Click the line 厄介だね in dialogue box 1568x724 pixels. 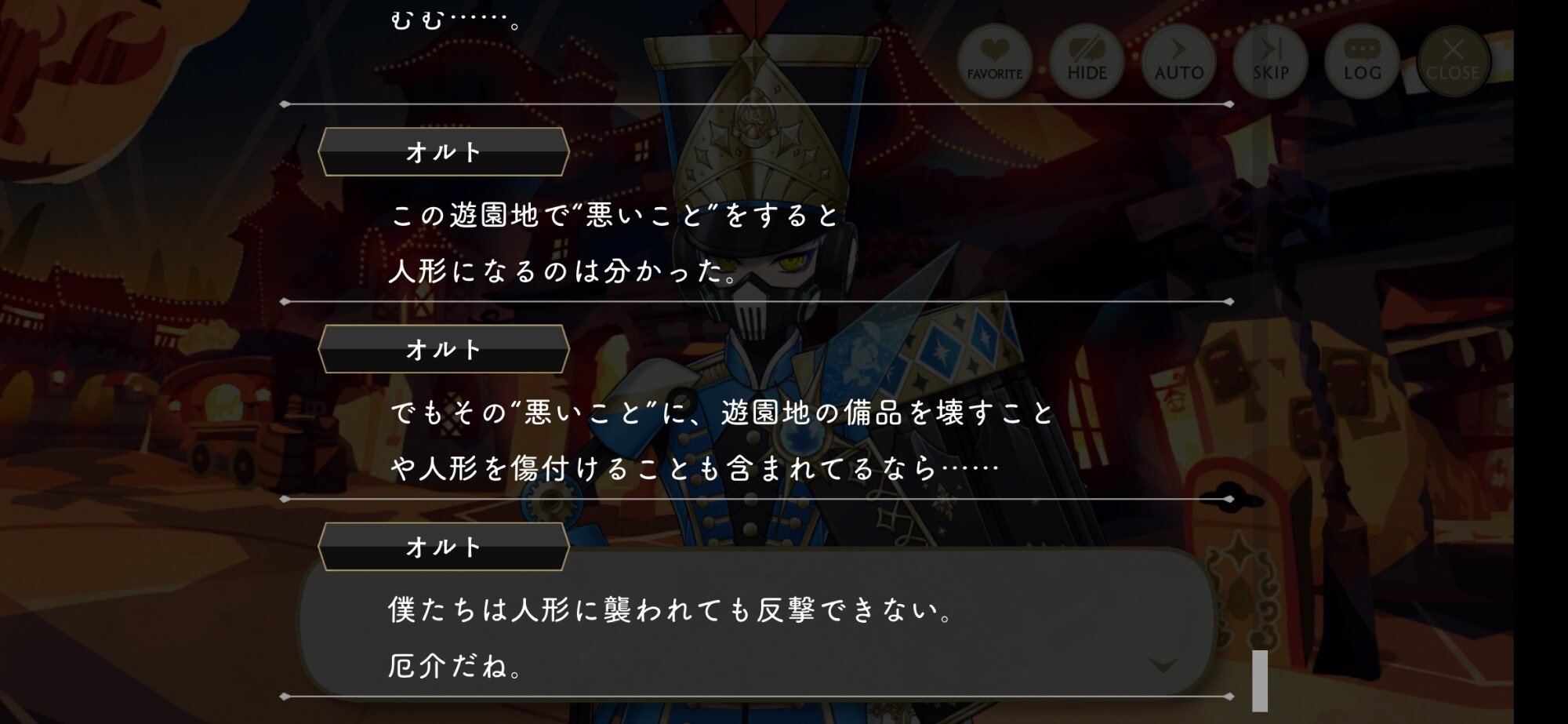[x=456, y=666]
